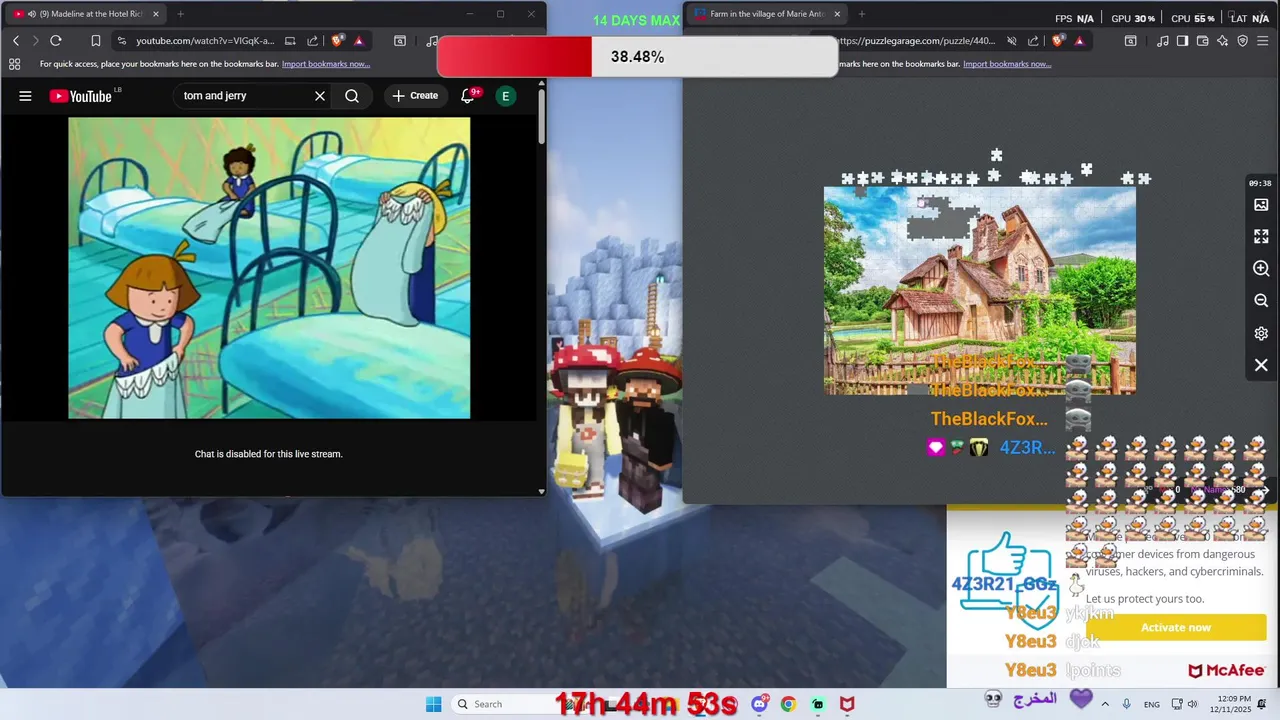The height and width of the screenshot is (720, 1280).
Task: Open the YouTube hamburger guide menu
Action: [25, 96]
